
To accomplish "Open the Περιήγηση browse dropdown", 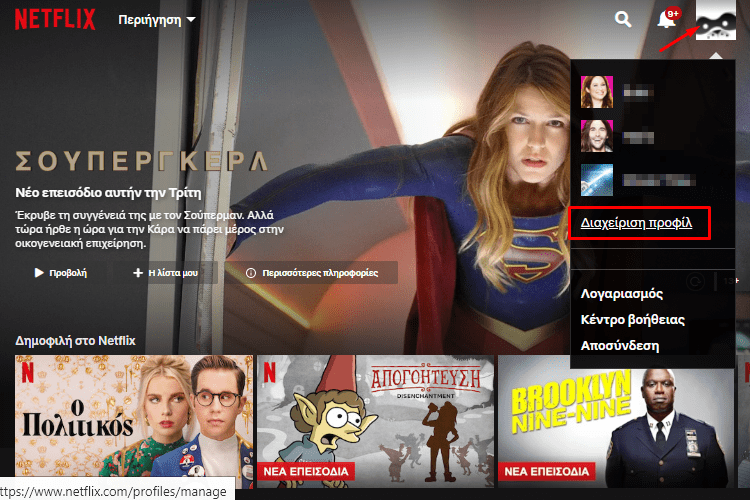I will [x=157, y=20].
